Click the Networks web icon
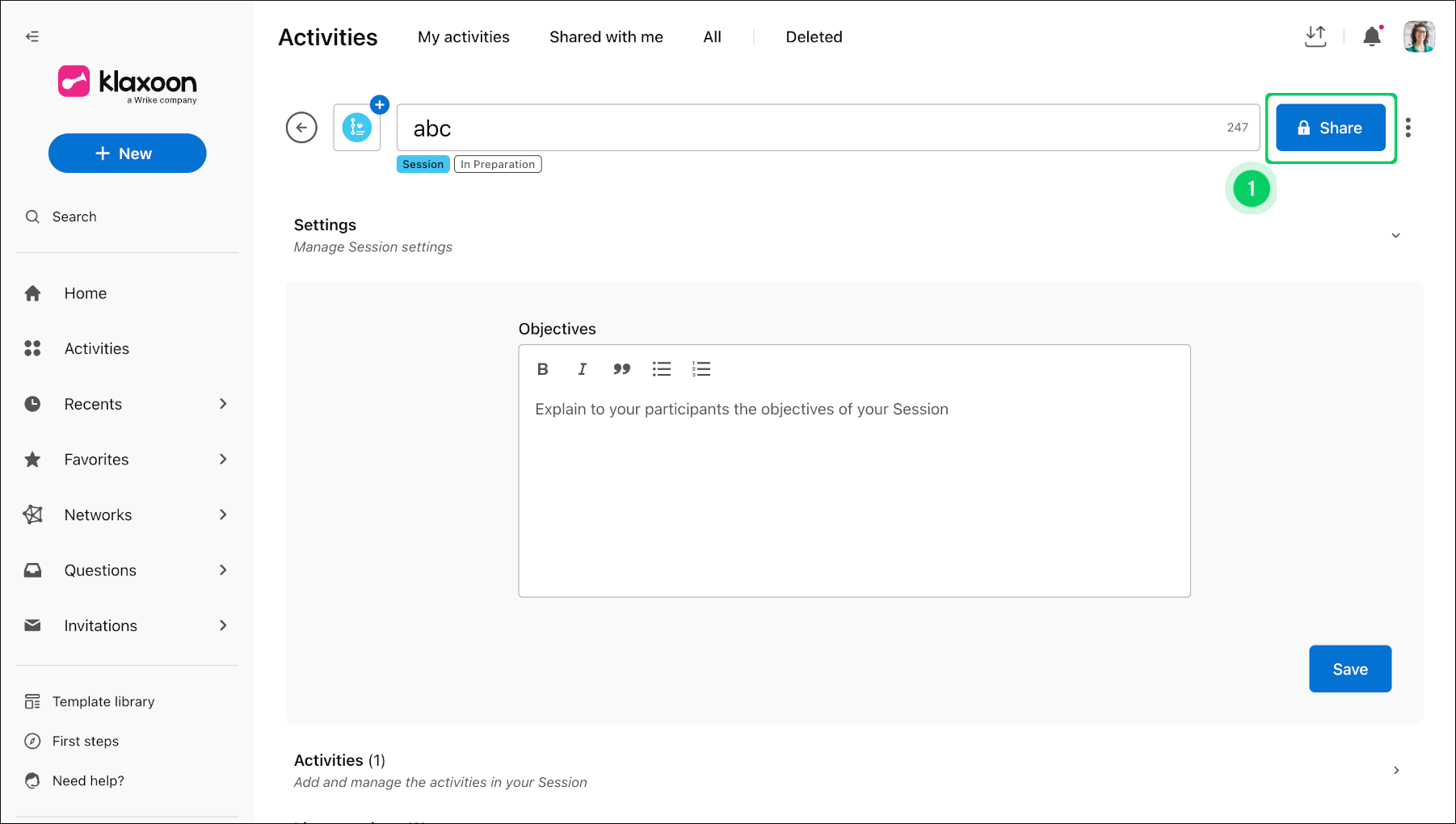 (32, 515)
